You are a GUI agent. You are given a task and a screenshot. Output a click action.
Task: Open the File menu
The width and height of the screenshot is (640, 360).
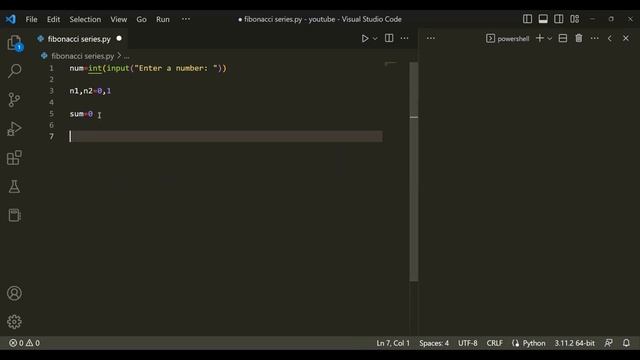click(31, 19)
